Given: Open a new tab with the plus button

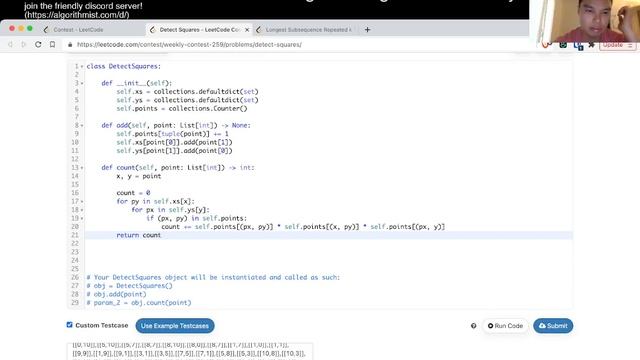Looking at the screenshot, I should pos(367,29).
